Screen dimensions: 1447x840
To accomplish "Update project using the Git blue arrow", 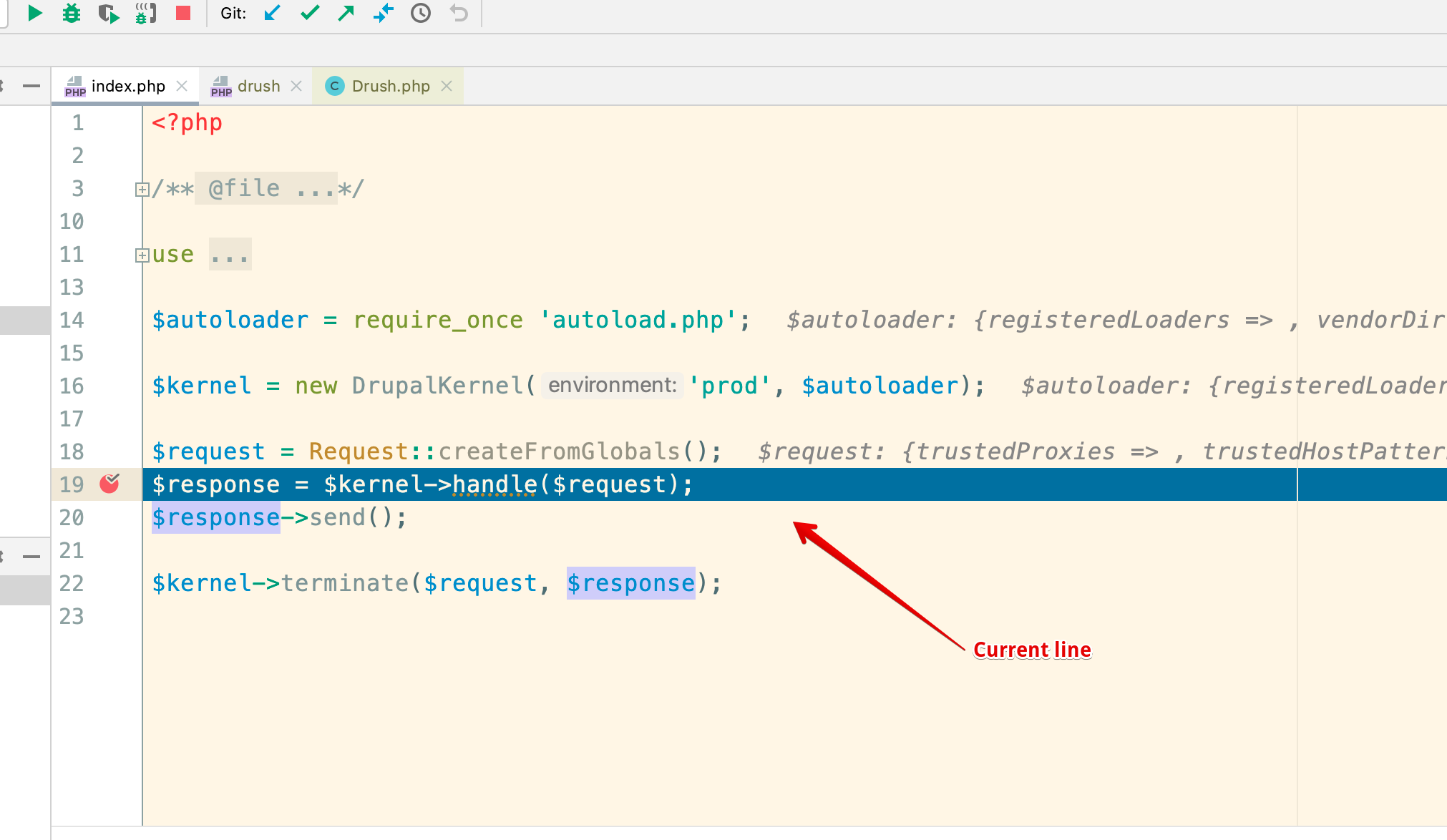I will pyautogui.click(x=272, y=13).
